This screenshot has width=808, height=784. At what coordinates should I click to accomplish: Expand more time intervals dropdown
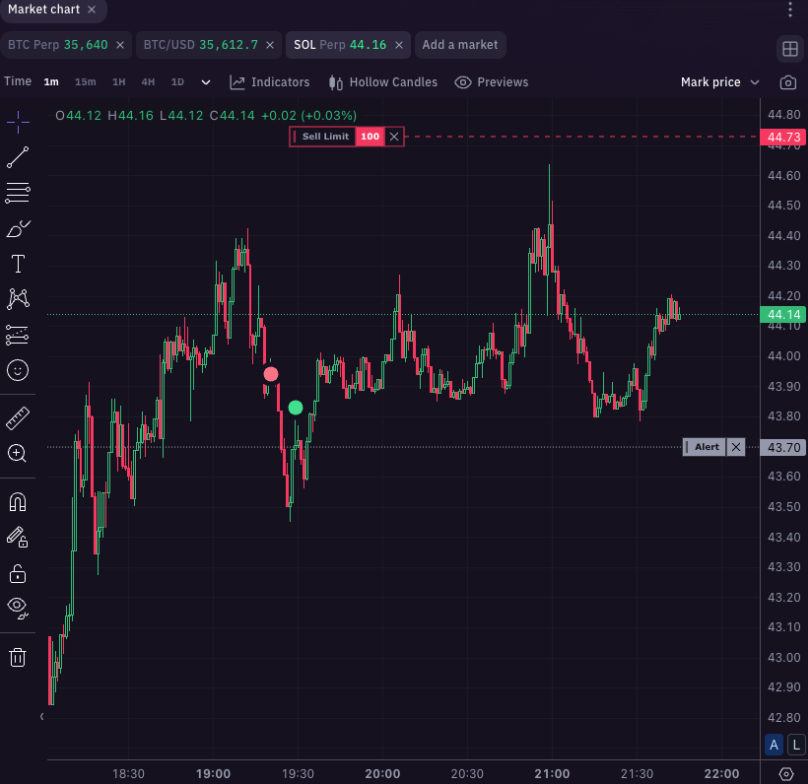click(206, 82)
